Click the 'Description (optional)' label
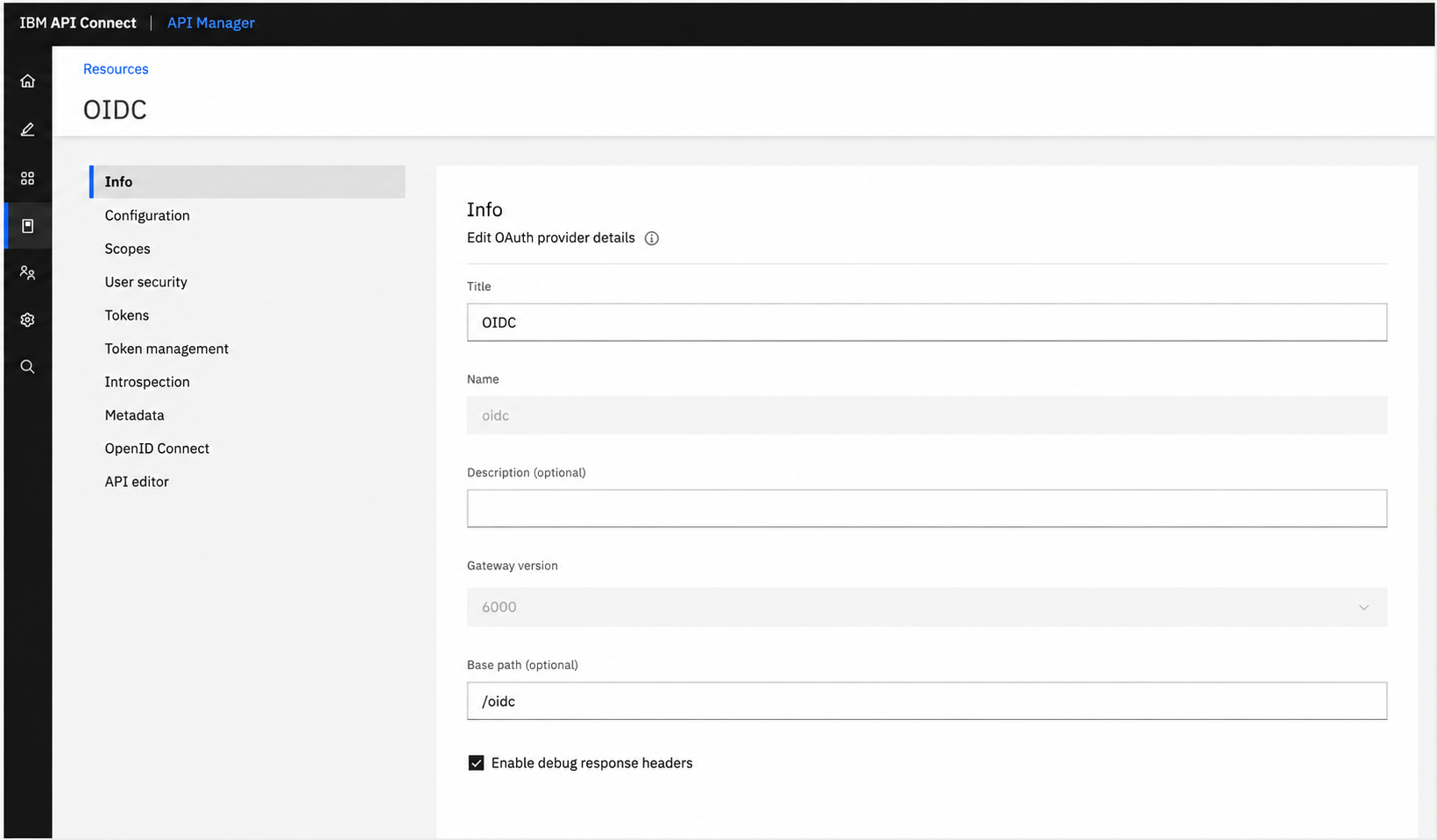The height and width of the screenshot is (840, 1437). click(527, 472)
